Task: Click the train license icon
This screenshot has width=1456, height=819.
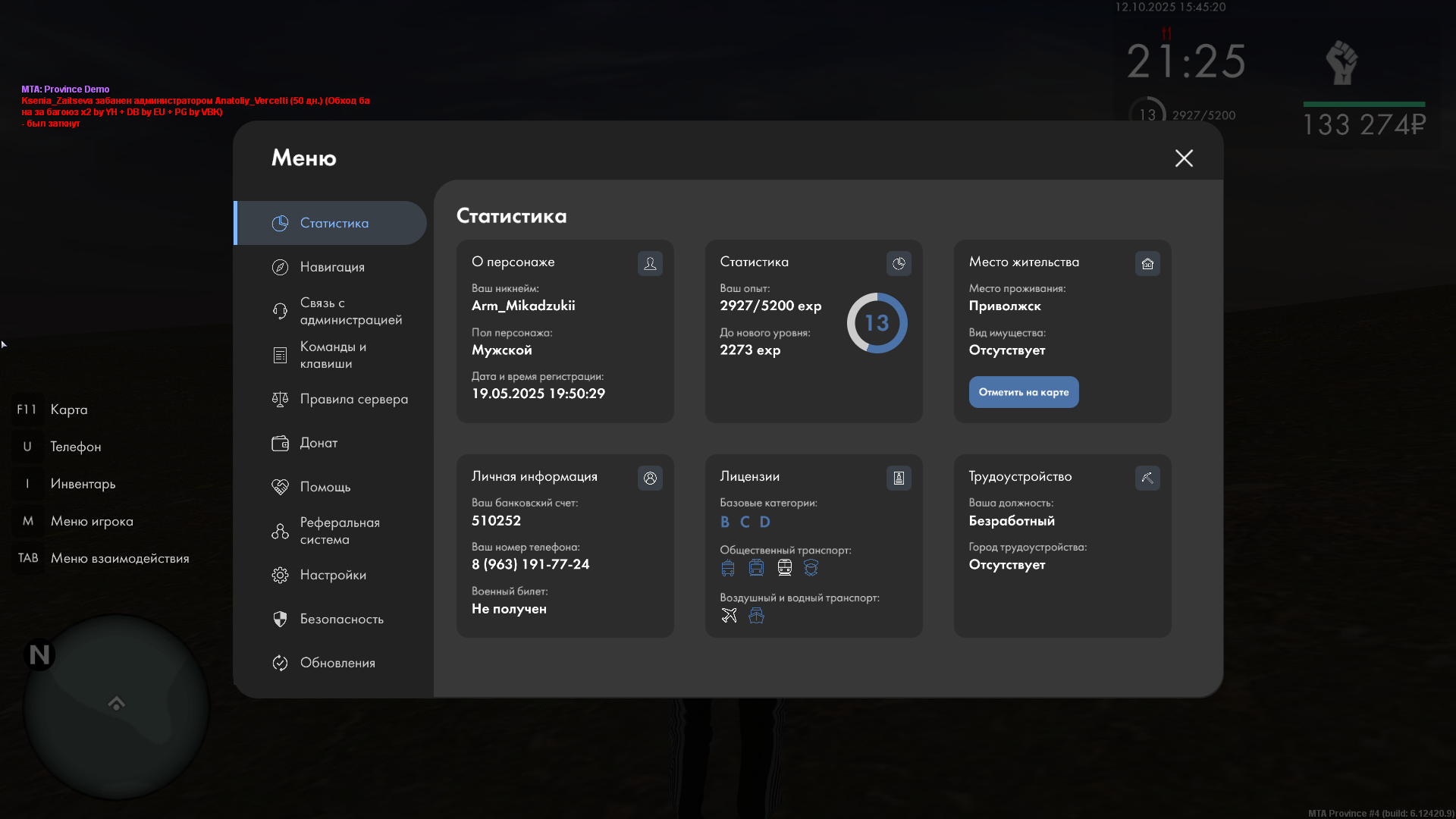Action: pos(785,568)
